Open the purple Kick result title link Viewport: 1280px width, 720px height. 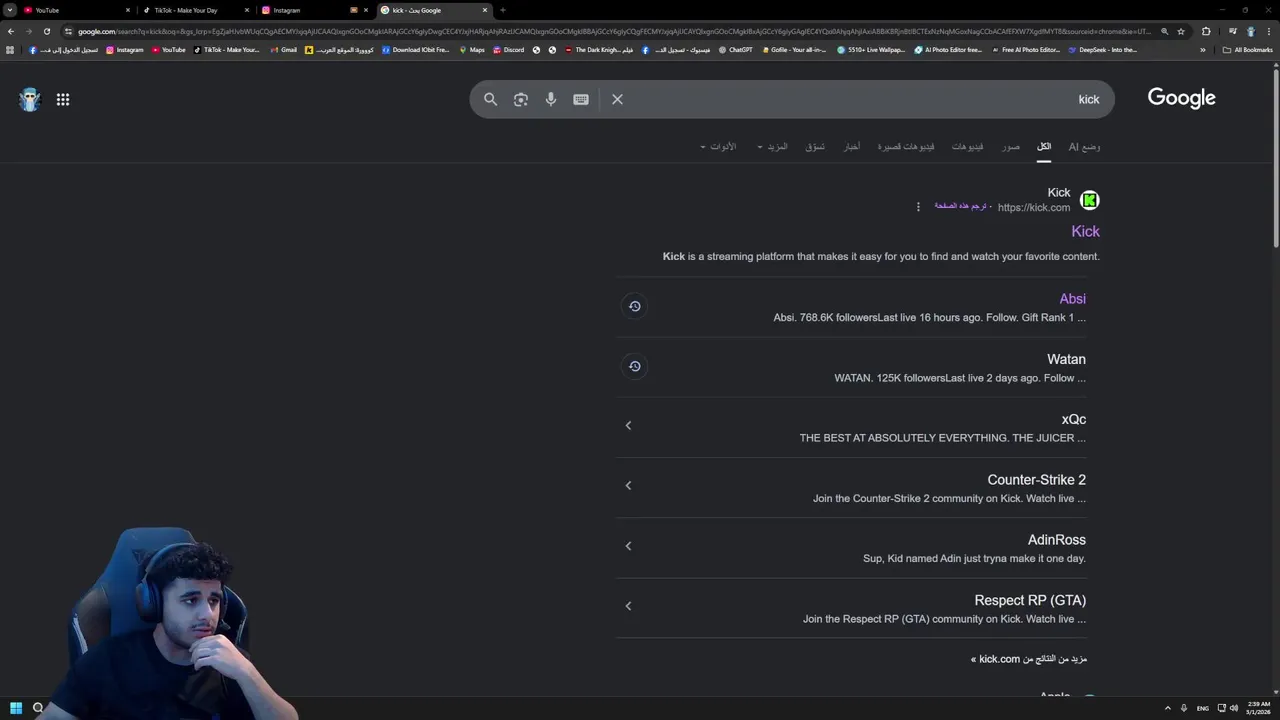tap(1085, 231)
